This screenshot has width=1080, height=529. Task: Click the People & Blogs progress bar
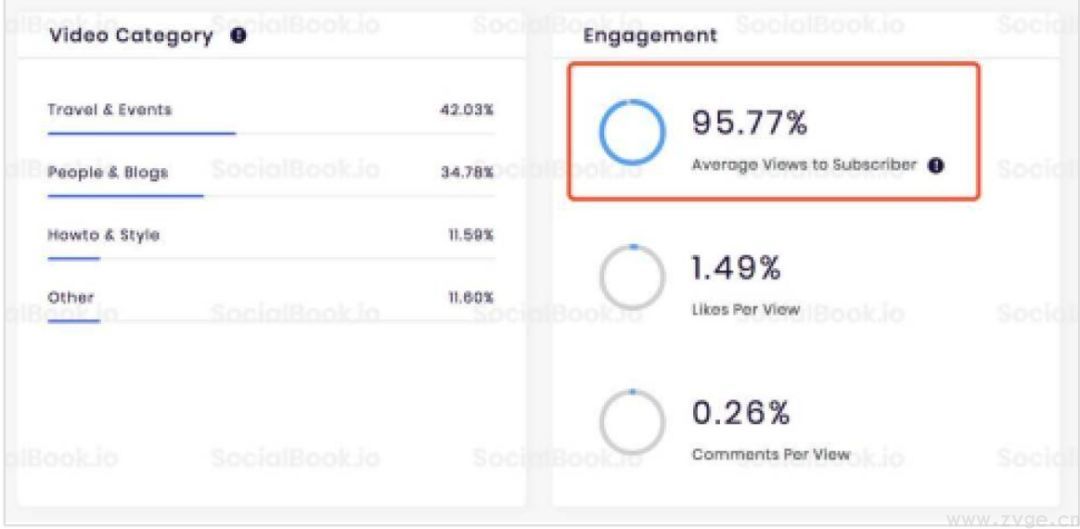125,195
